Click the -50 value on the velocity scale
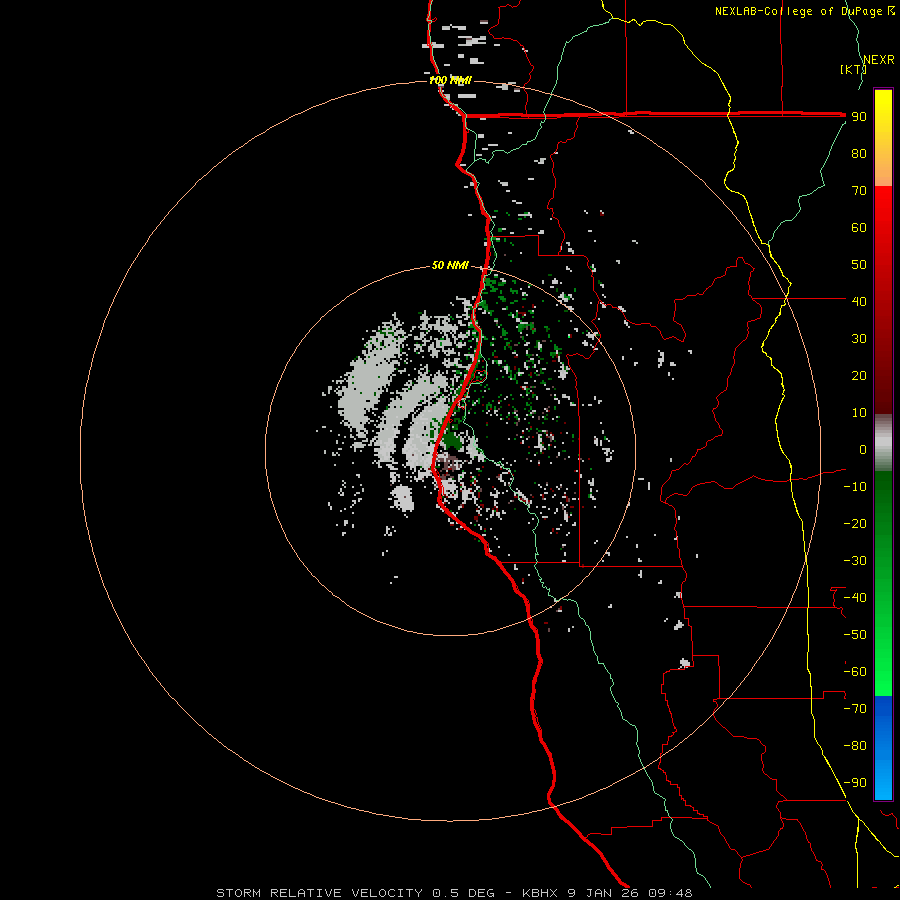This screenshot has height=900, width=900. (855, 635)
